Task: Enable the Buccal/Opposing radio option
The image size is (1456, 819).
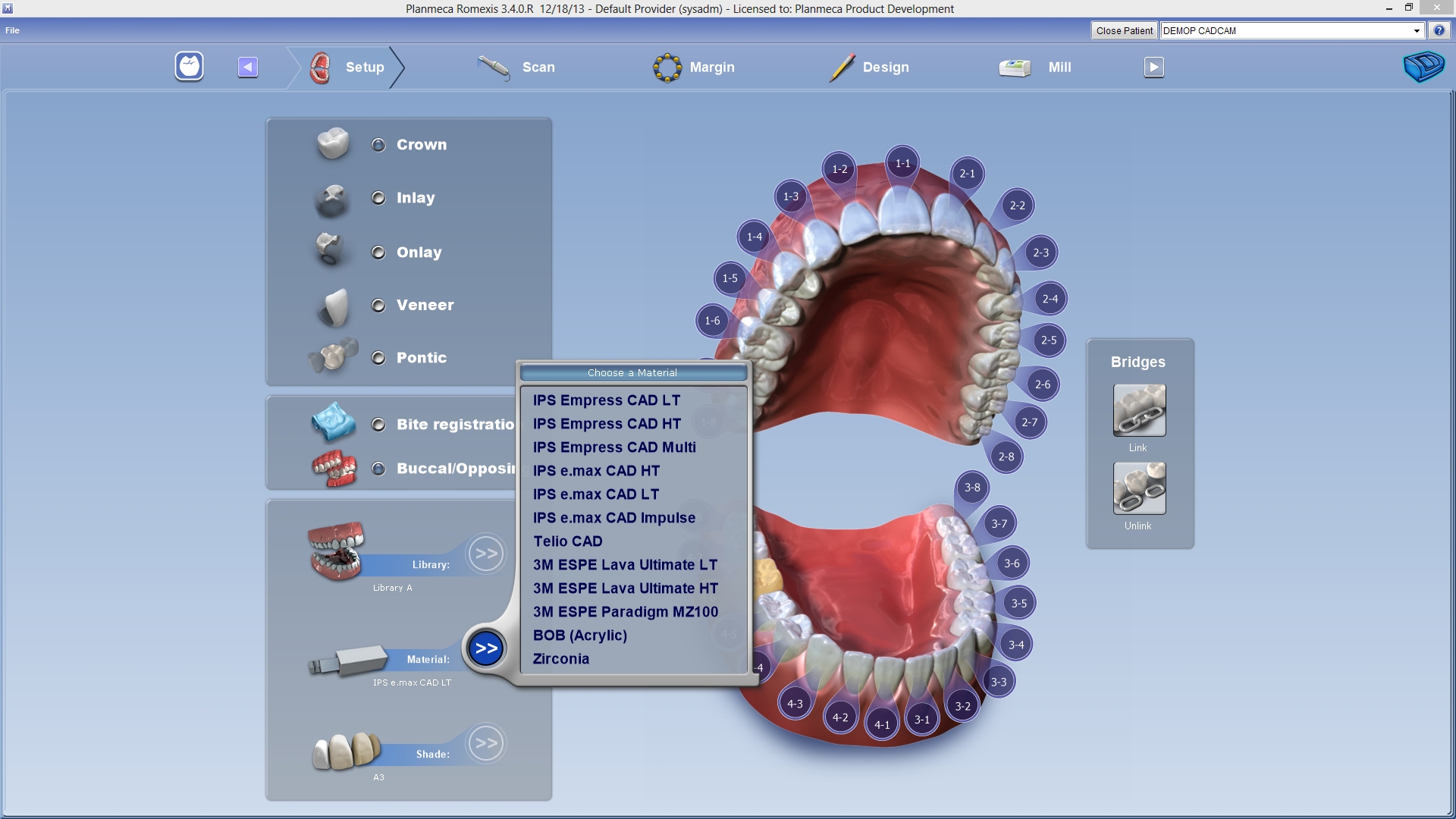Action: coord(378,469)
